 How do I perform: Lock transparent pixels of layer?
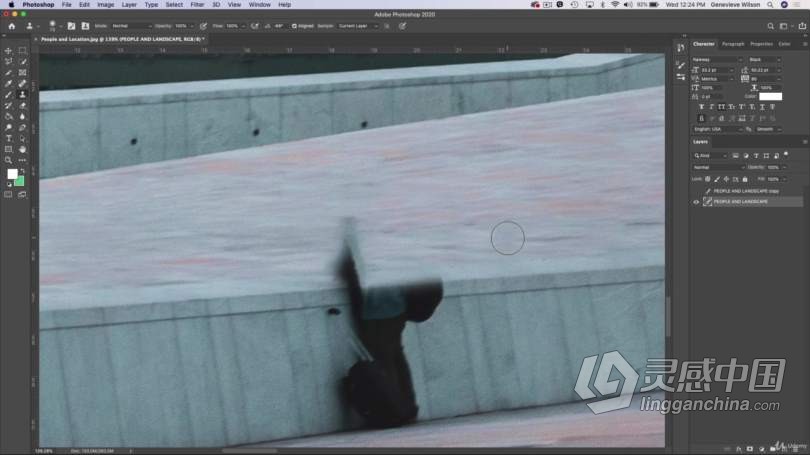708,179
